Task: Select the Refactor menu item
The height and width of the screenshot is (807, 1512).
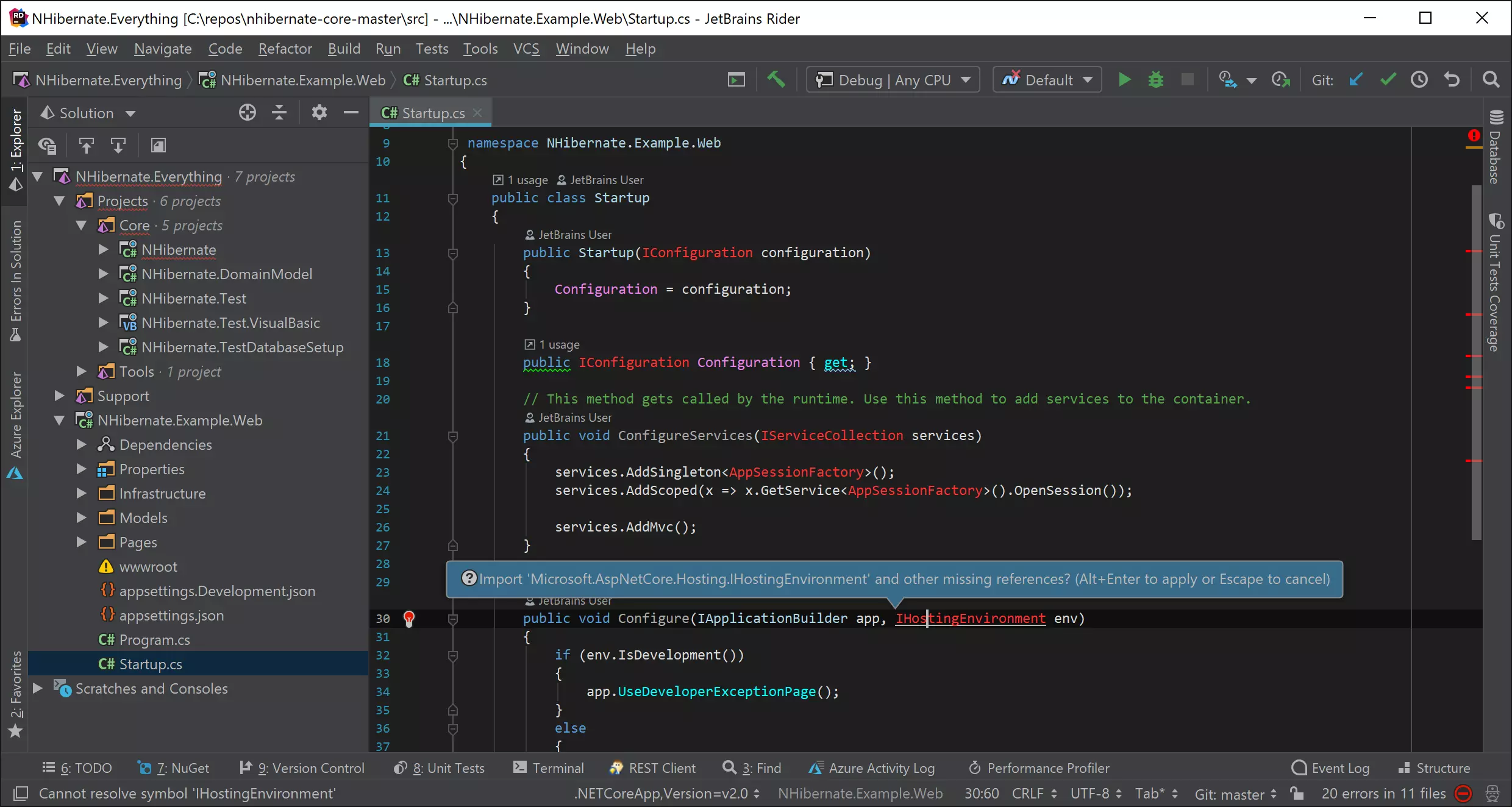Action: [x=285, y=48]
